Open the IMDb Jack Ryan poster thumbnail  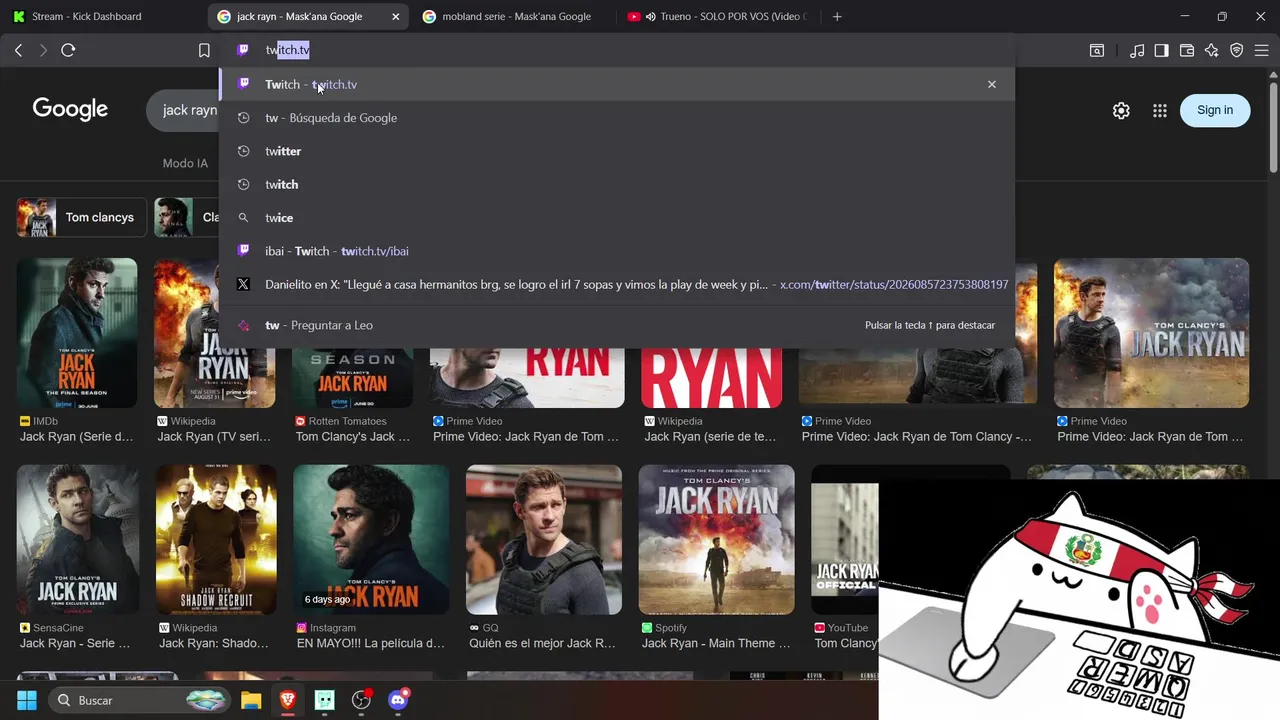pyautogui.click(x=77, y=333)
